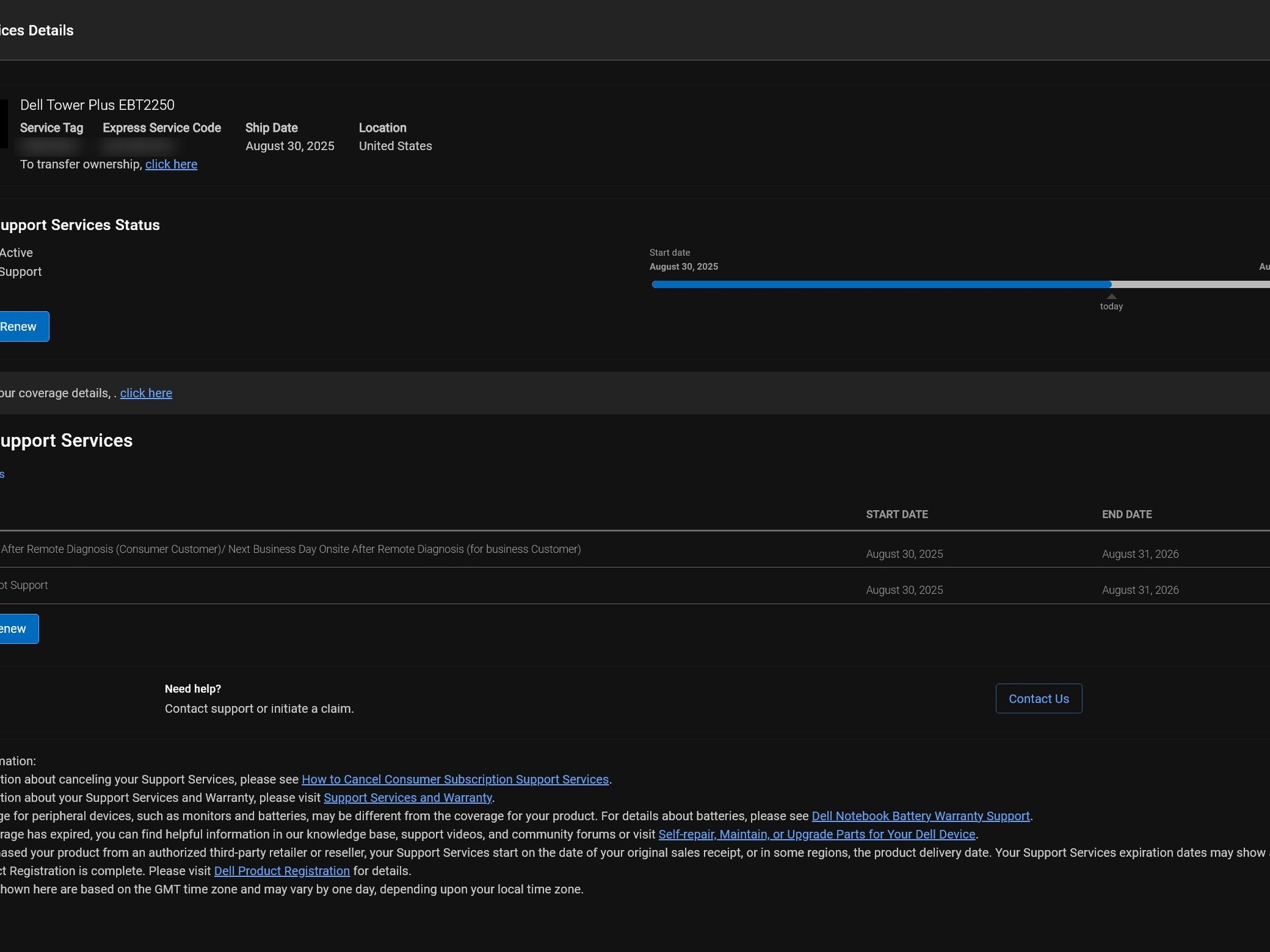Screen dimensions: 1270x952
Task: Click the END DATE column header
Action: [1127, 514]
